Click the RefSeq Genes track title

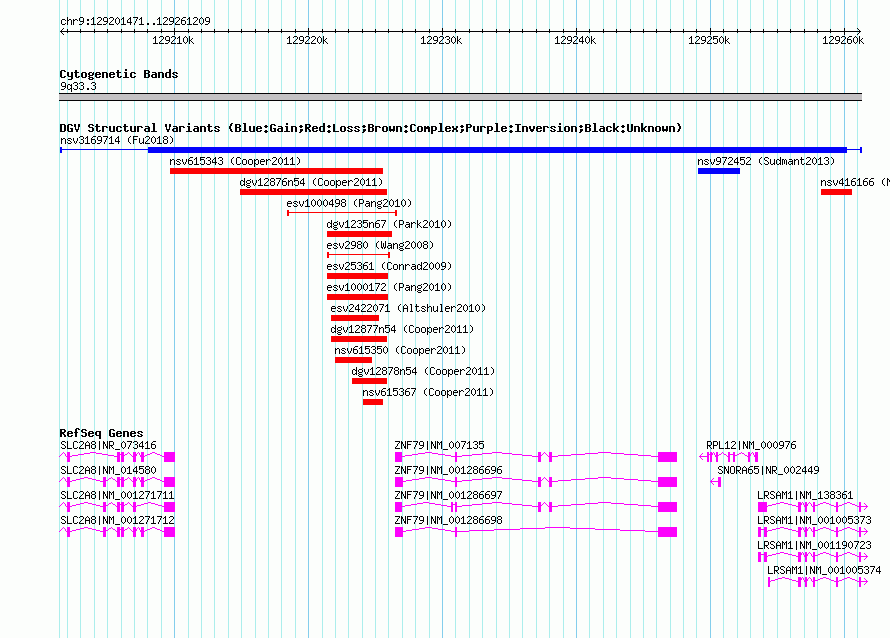pyautogui.click(x=102, y=433)
